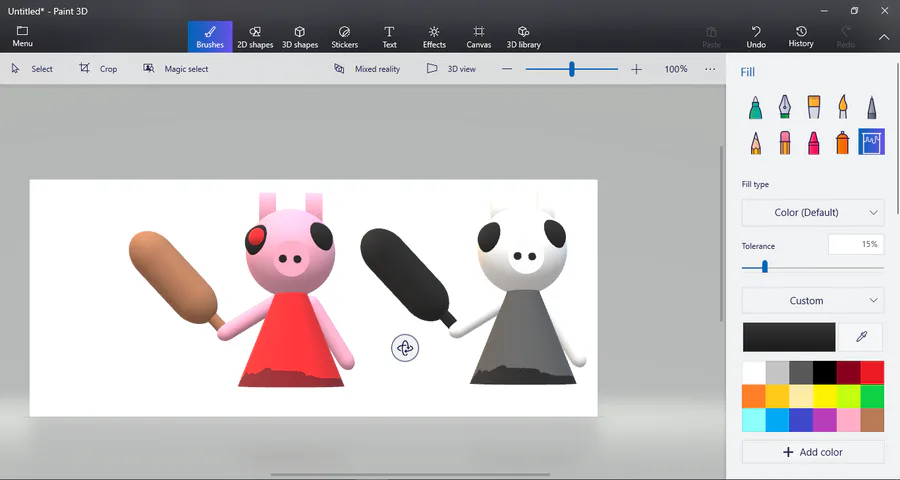Click the brown bat object
Screen dimensions: 900x480
pos(173,278)
